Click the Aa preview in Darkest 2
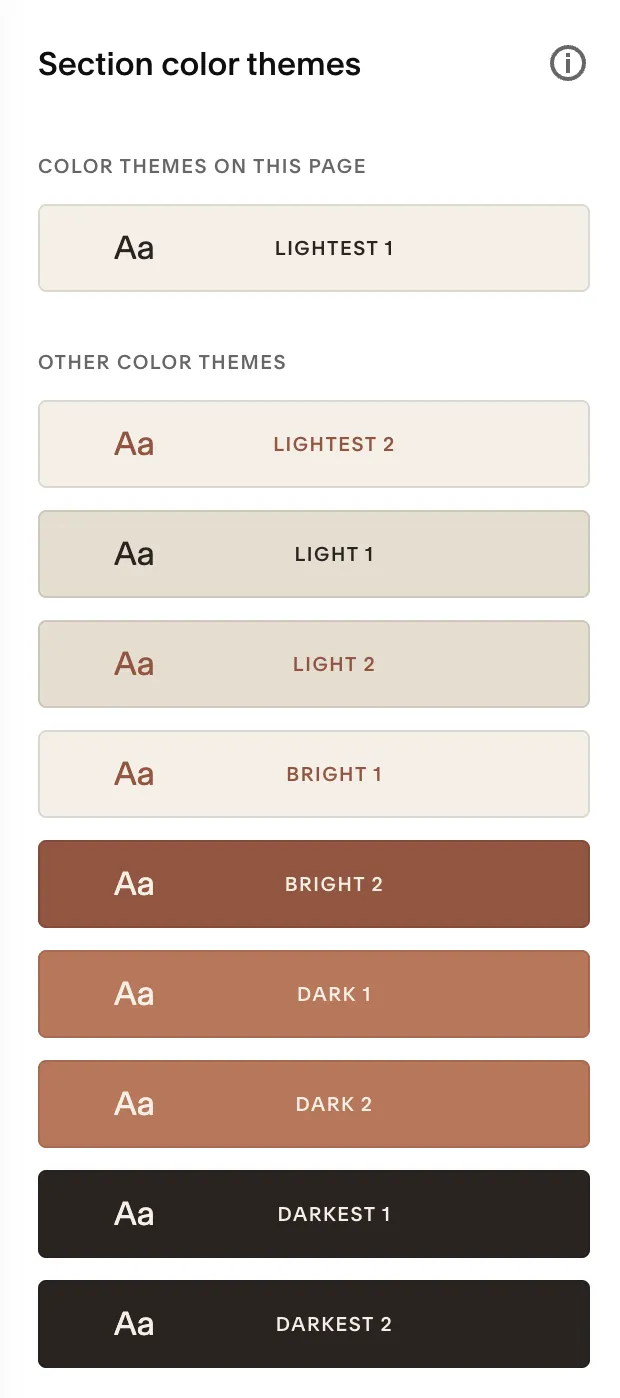 tap(134, 1323)
